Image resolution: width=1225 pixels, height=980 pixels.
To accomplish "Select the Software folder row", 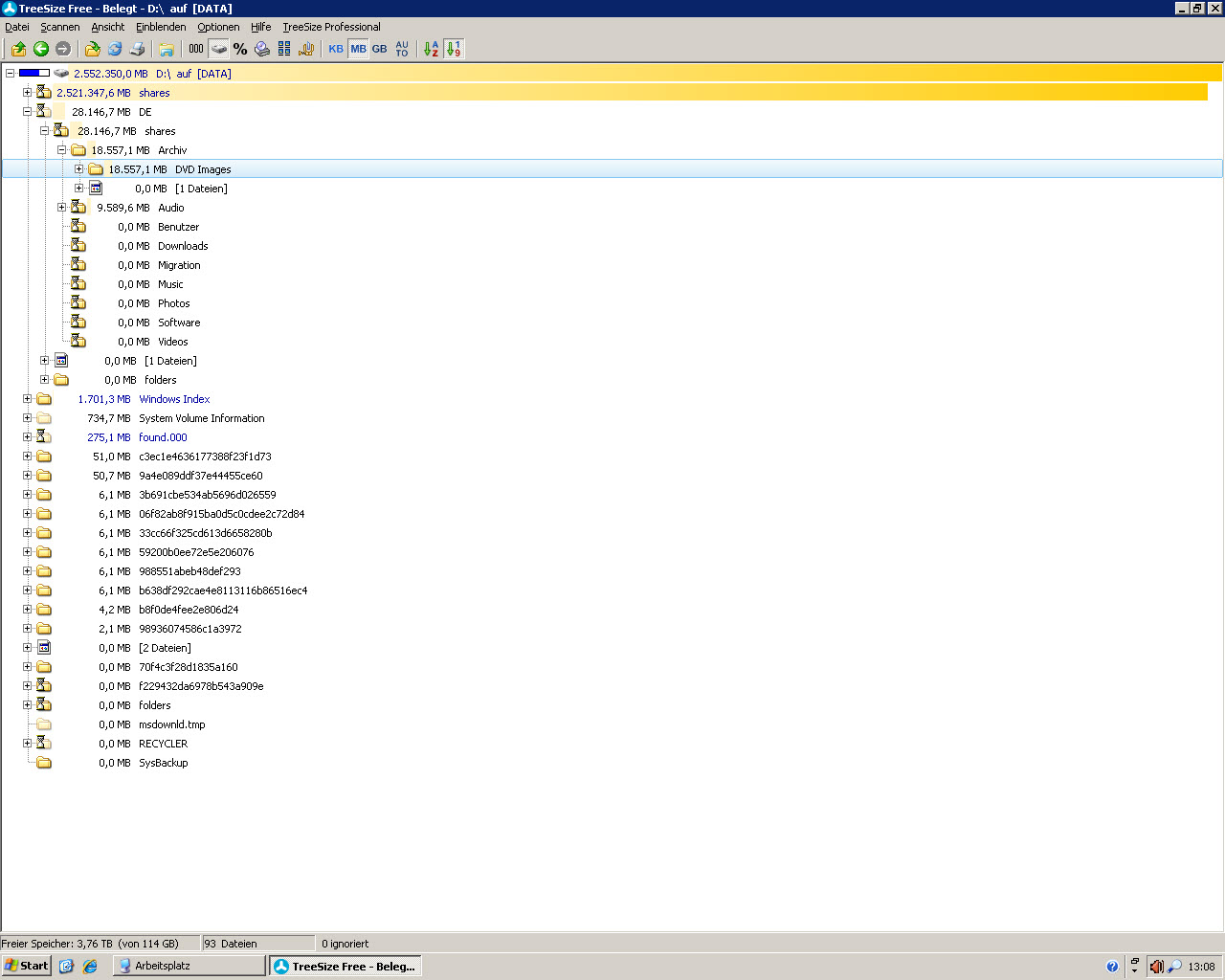I will pyautogui.click(x=159, y=323).
